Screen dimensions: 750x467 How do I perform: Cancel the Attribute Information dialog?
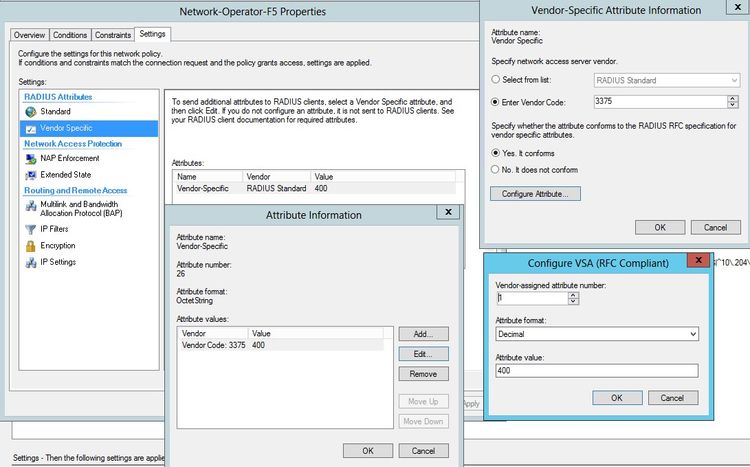(x=423, y=451)
